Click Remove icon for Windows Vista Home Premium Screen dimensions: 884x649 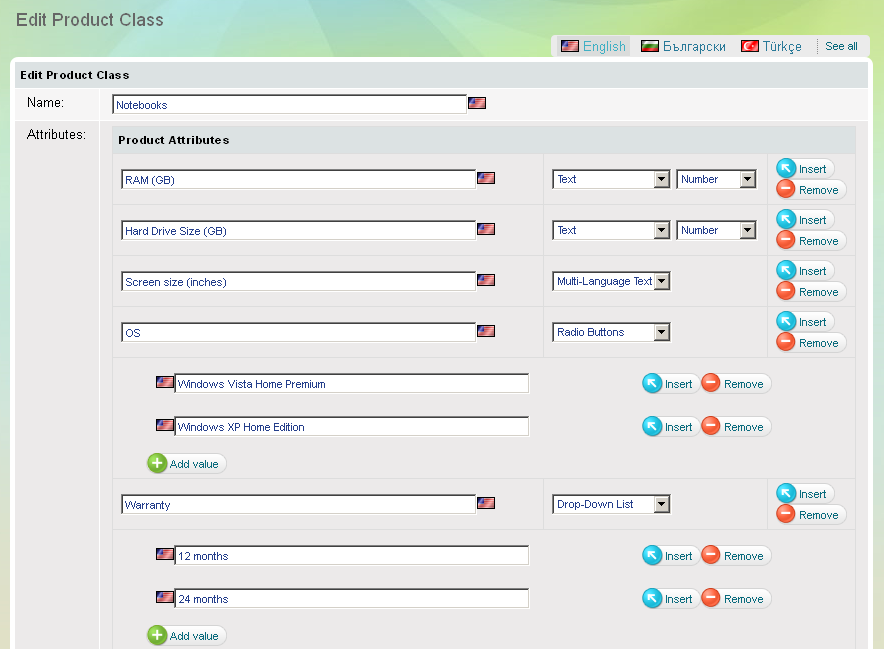[711, 384]
